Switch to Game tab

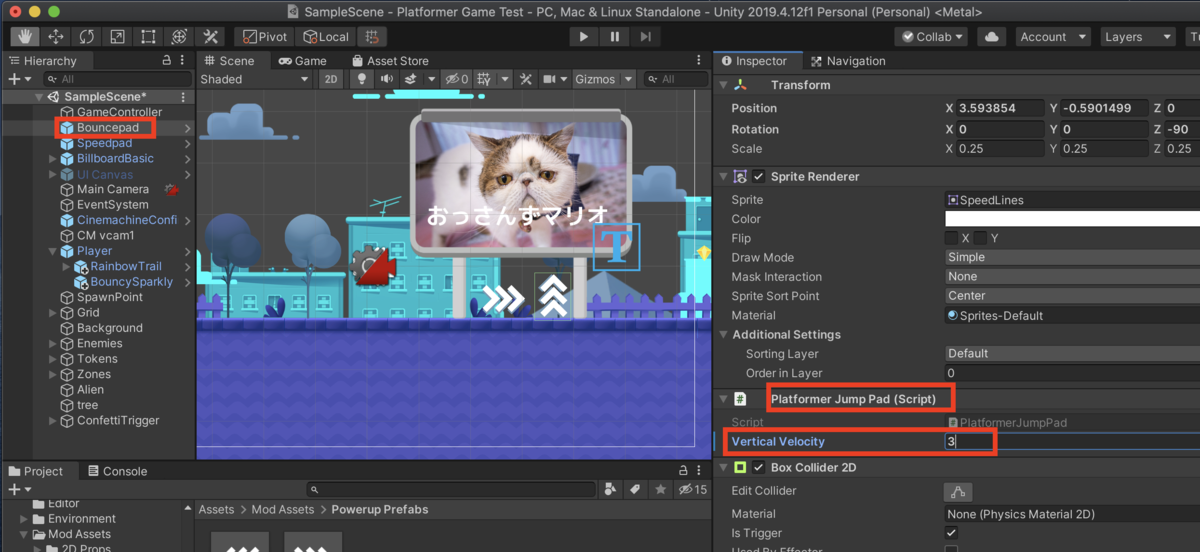point(303,61)
